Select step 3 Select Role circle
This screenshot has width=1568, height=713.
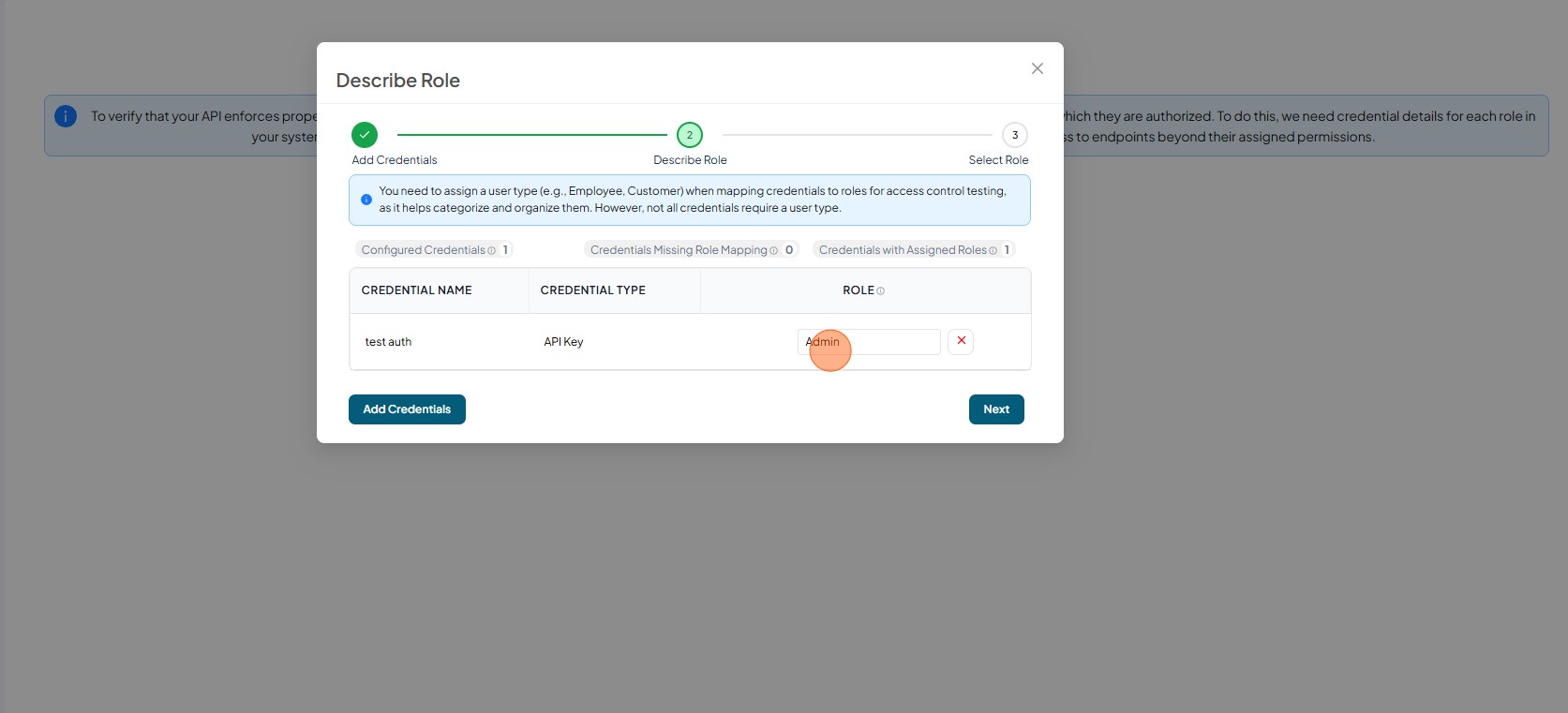pyautogui.click(x=1015, y=135)
